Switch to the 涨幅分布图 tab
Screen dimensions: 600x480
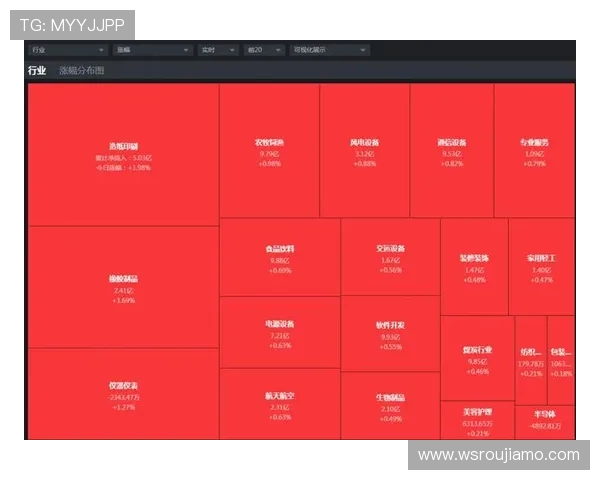pyautogui.click(x=81, y=71)
